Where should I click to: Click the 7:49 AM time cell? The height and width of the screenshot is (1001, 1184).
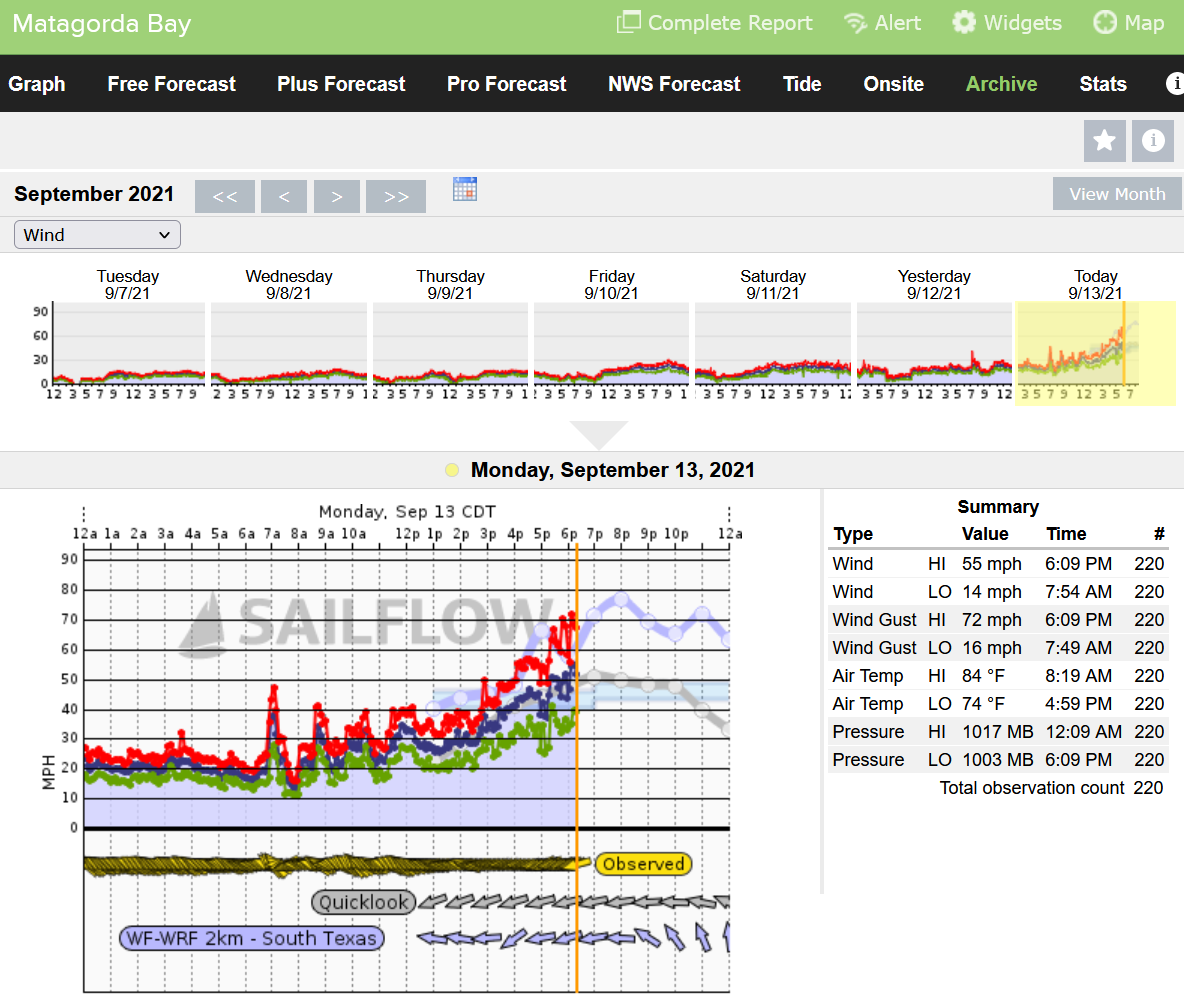tap(1078, 648)
